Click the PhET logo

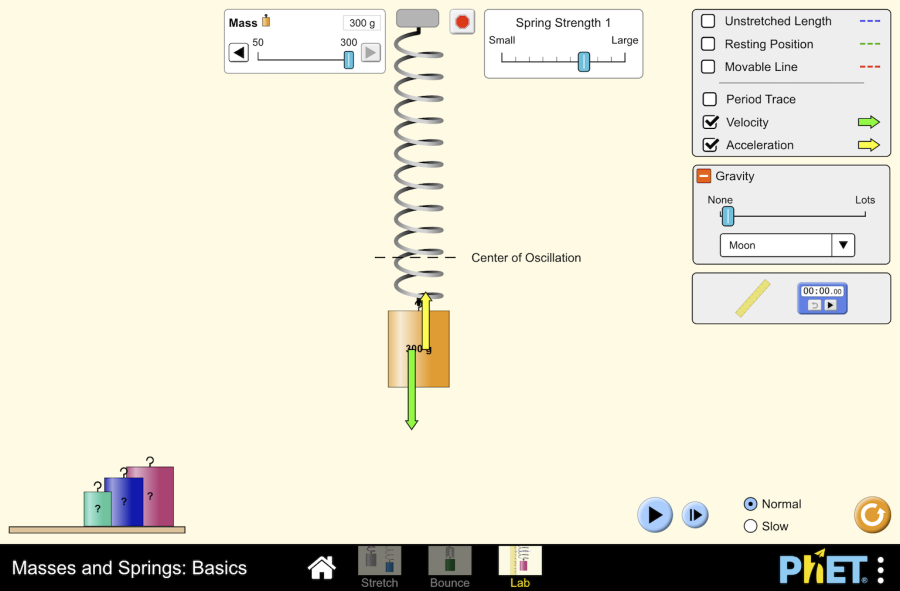pos(822,567)
